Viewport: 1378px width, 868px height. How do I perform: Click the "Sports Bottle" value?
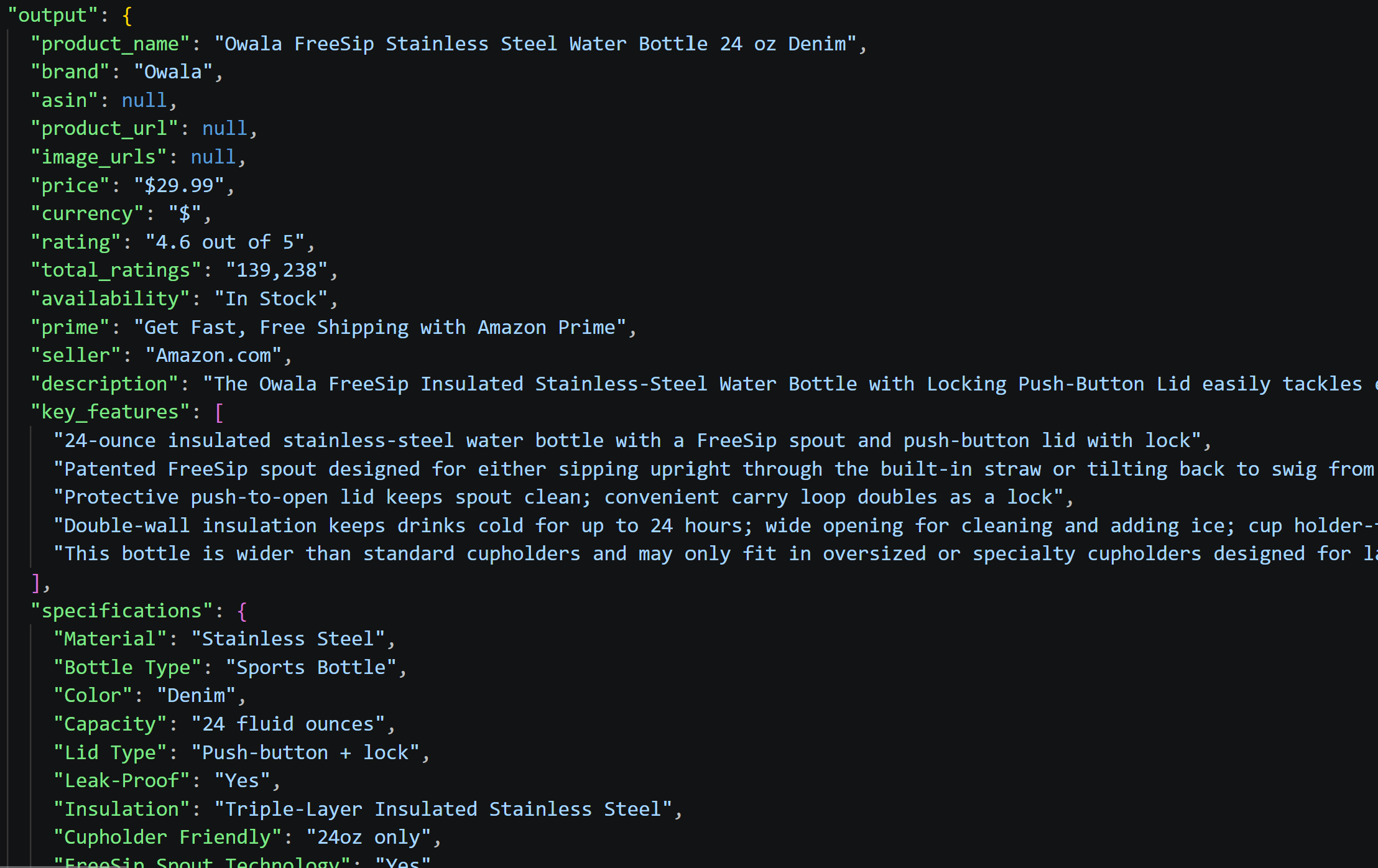point(311,668)
